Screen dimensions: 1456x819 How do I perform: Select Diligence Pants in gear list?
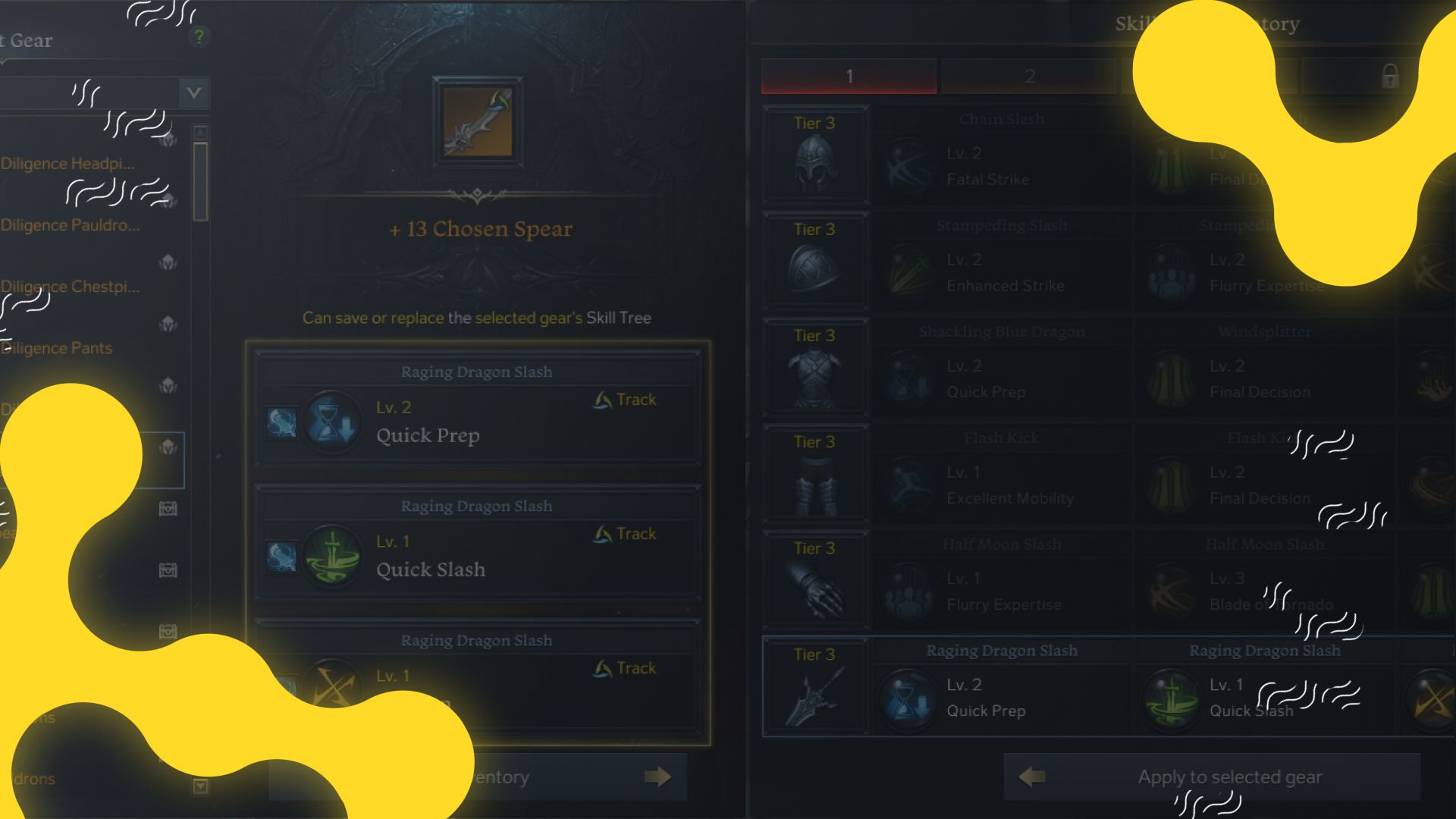click(57, 348)
